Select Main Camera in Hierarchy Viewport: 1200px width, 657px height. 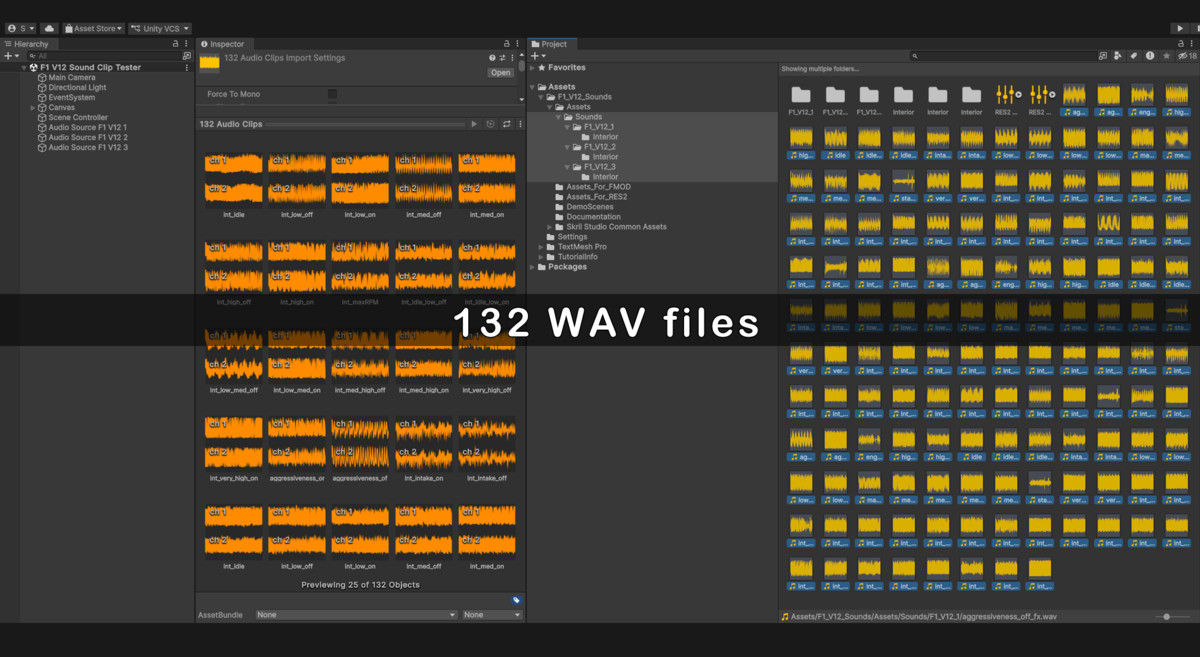[x=72, y=77]
